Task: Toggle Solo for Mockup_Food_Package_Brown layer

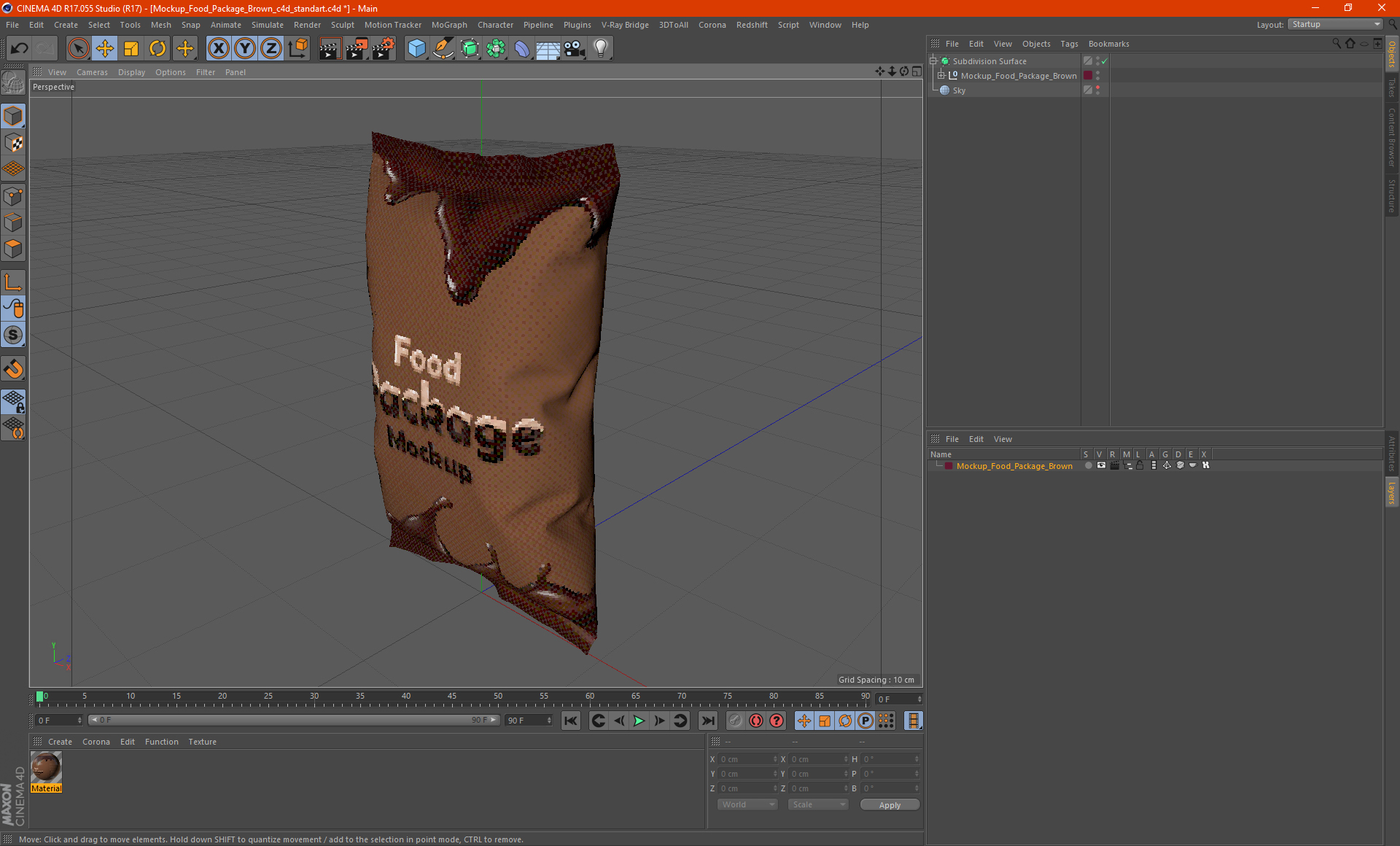Action: point(1088,466)
